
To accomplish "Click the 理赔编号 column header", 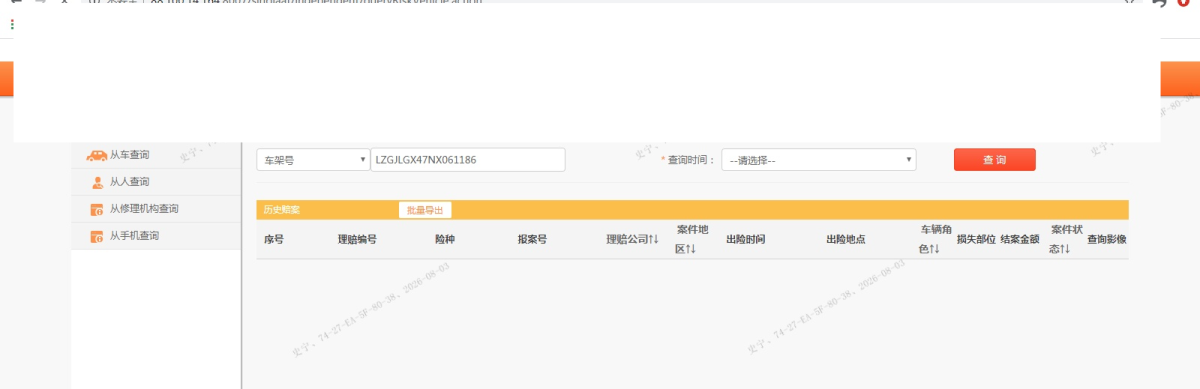I will pos(357,240).
